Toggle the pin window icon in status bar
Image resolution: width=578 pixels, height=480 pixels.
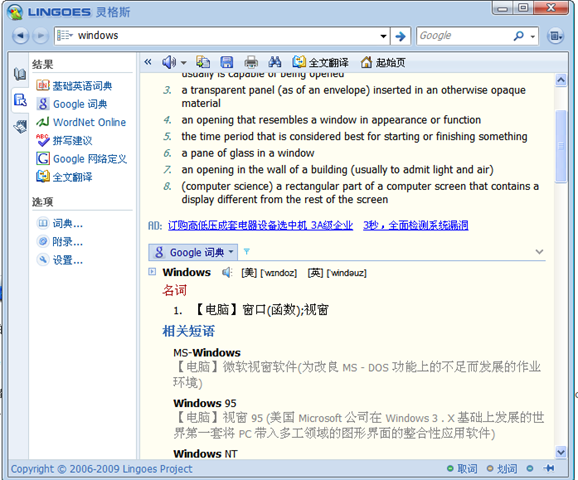(549, 468)
